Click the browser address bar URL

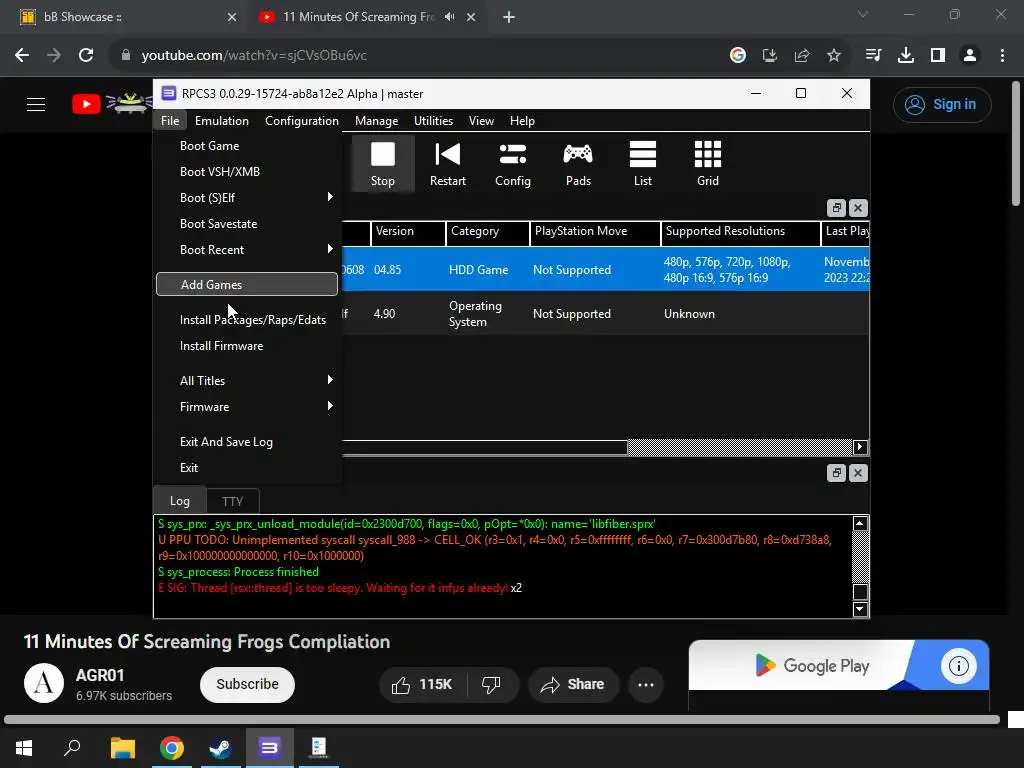pos(254,56)
